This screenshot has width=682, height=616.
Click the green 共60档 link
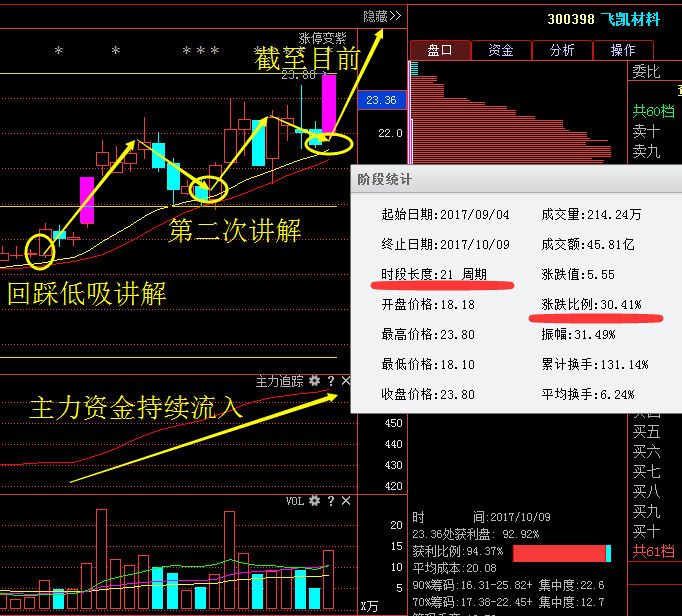point(653,111)
